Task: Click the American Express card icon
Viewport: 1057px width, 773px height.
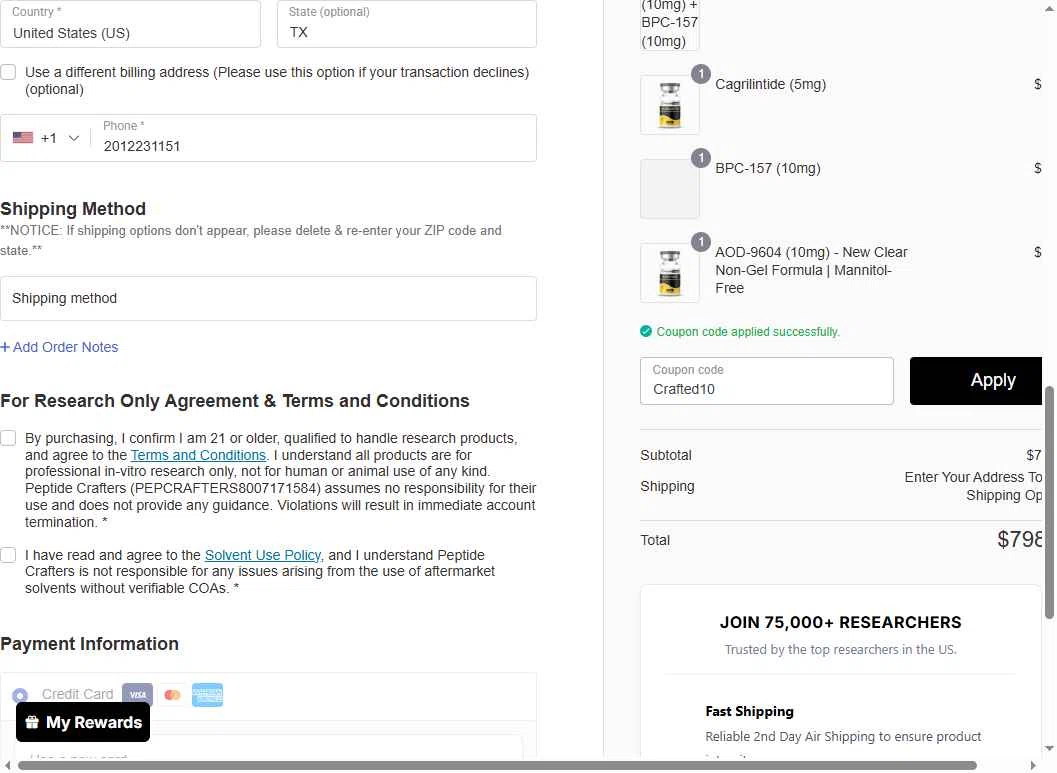Action: 208,694
